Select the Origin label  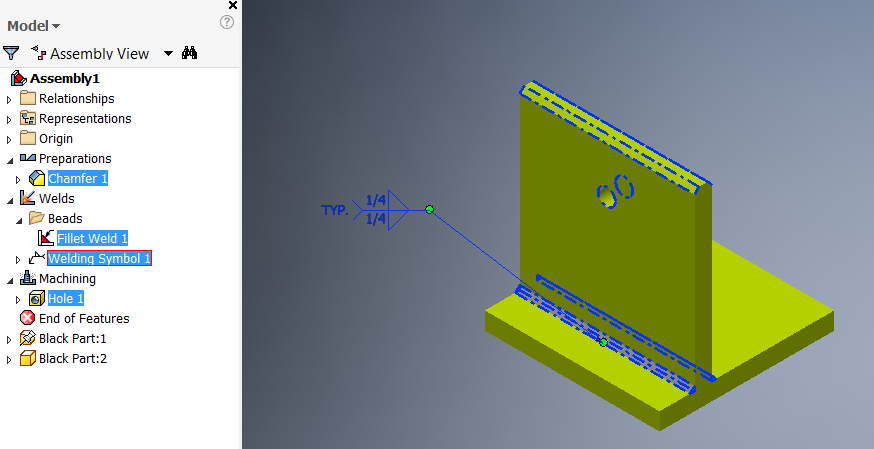[56, 139]
